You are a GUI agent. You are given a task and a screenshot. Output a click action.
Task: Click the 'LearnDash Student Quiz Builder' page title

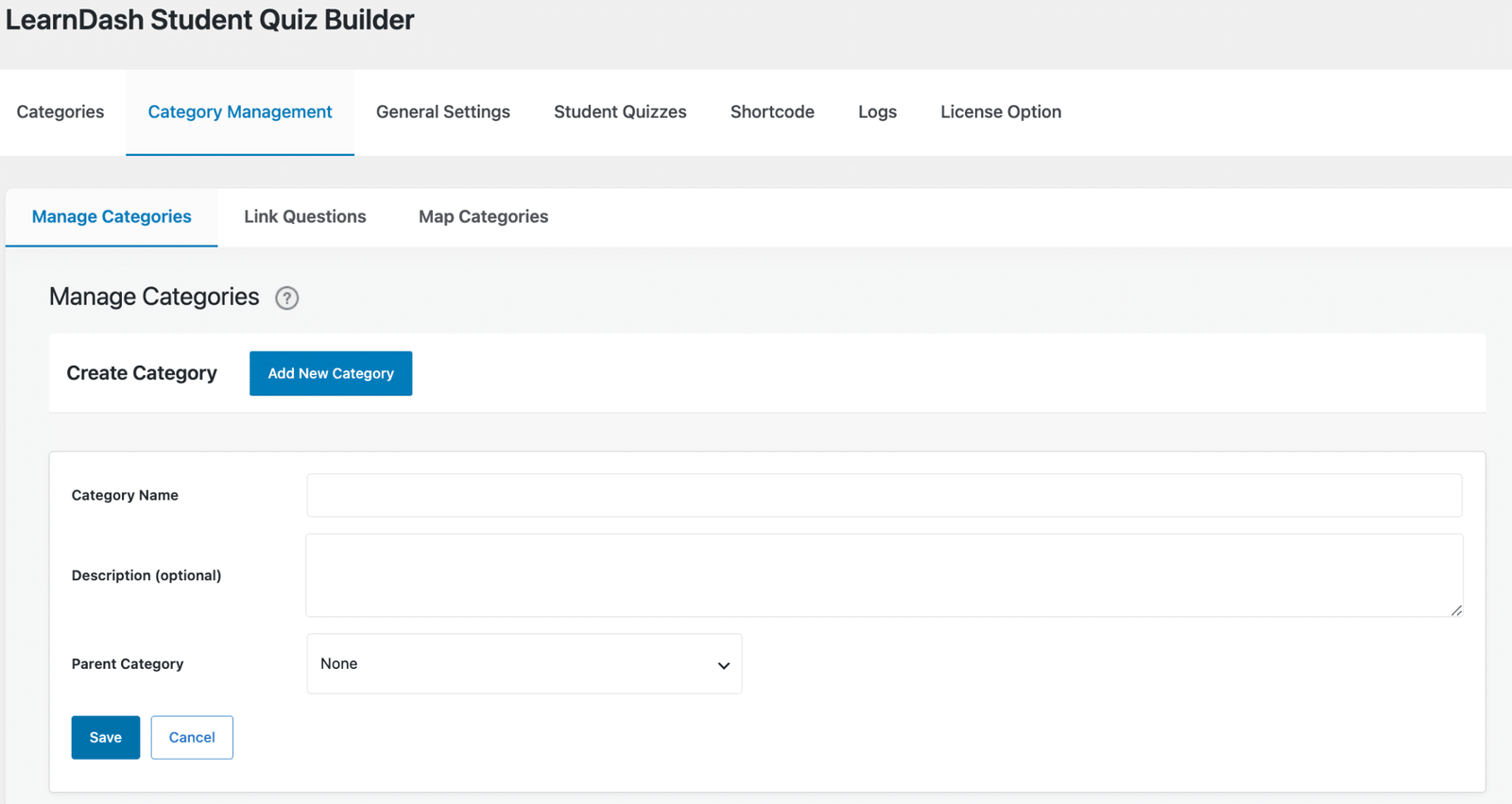(210, 20)
